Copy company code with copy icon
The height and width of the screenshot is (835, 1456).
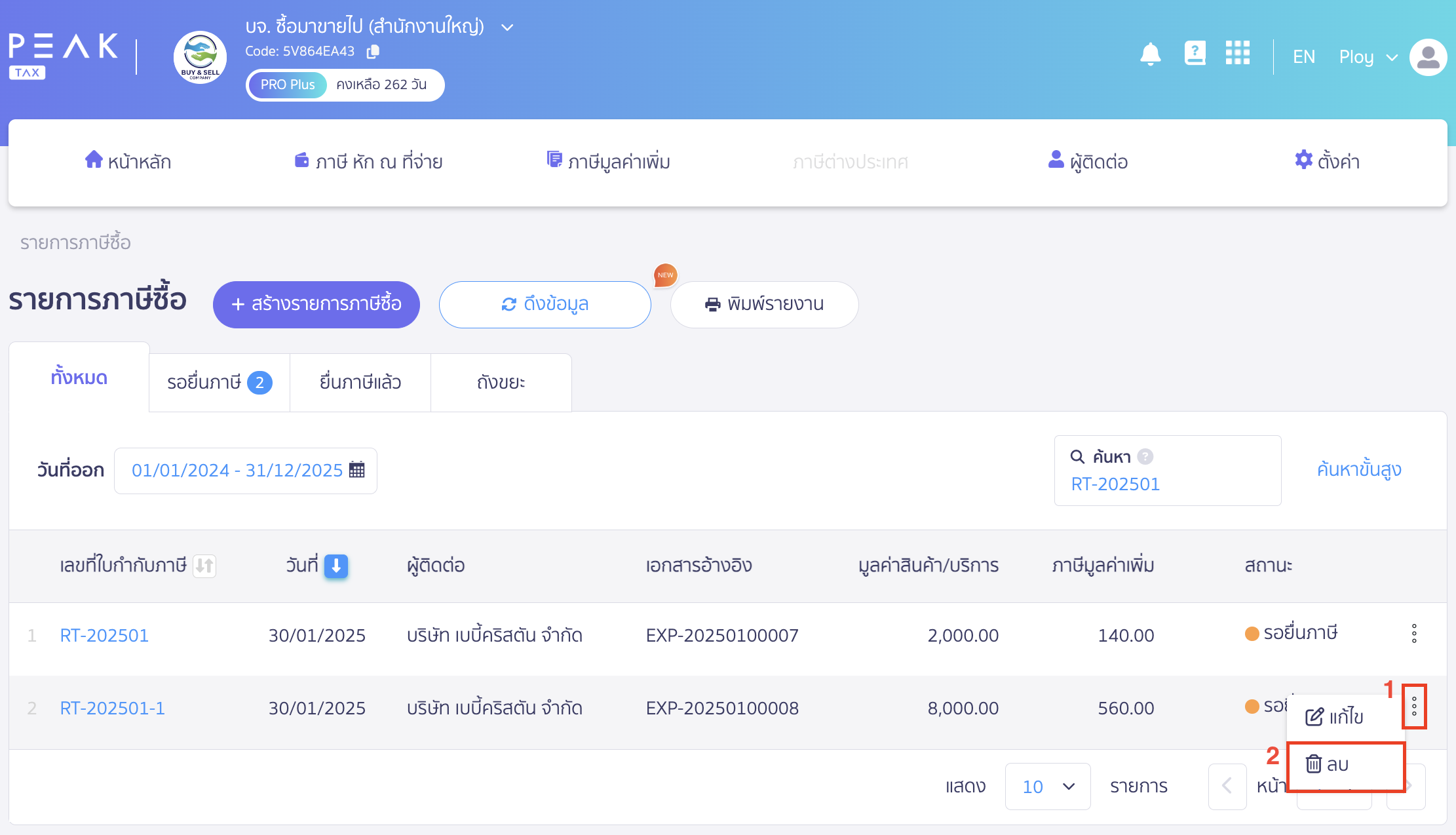click(373, 51)
